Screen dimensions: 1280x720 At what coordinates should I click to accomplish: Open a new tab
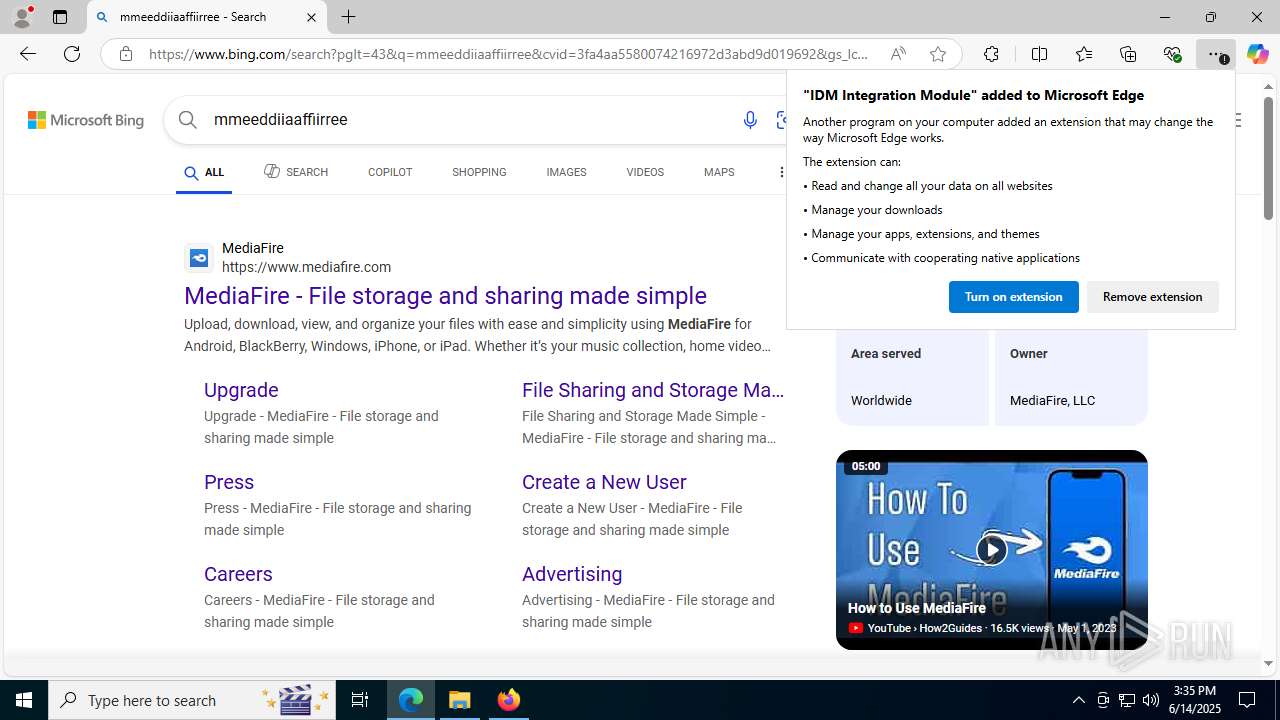tap(348, 17)
